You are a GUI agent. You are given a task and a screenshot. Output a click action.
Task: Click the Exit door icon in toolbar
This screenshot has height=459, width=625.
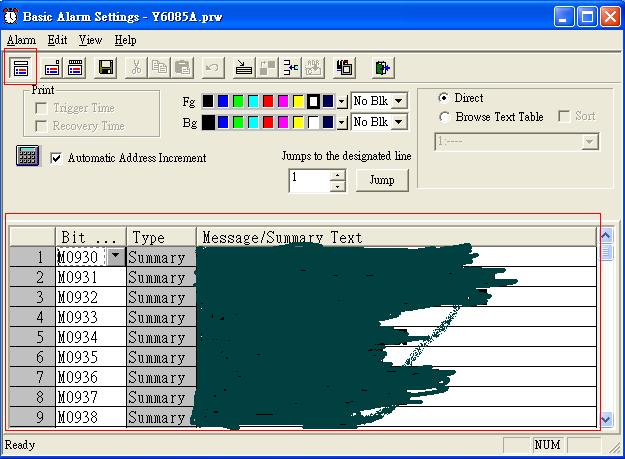[x=382, y=67]
